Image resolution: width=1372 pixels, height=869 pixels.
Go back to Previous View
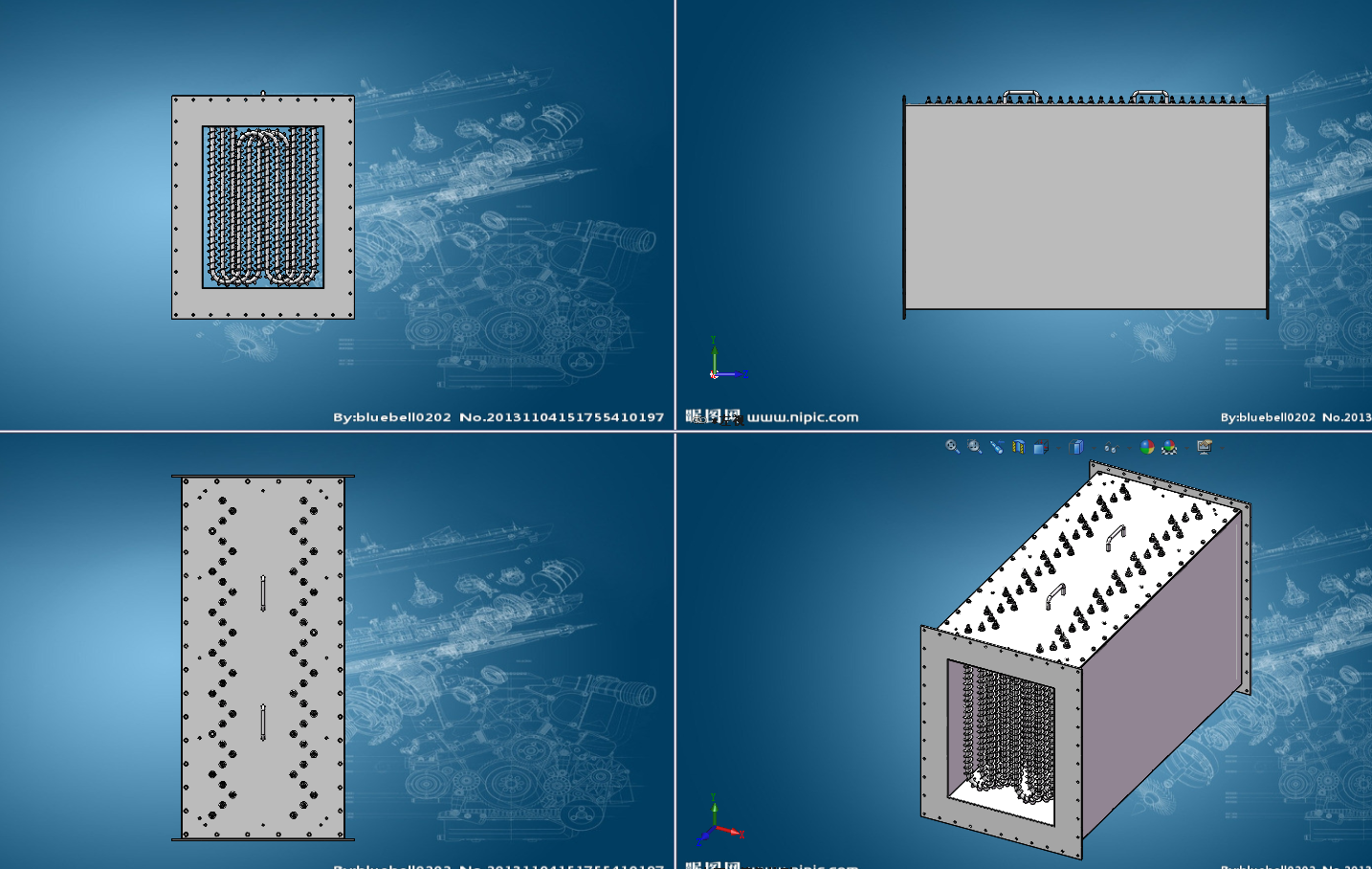997,447
